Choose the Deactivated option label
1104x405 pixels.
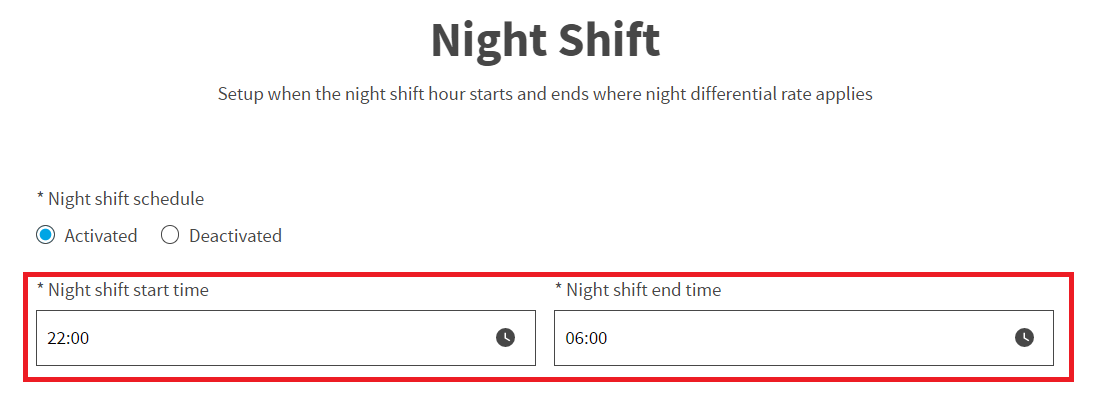point(235,235)
